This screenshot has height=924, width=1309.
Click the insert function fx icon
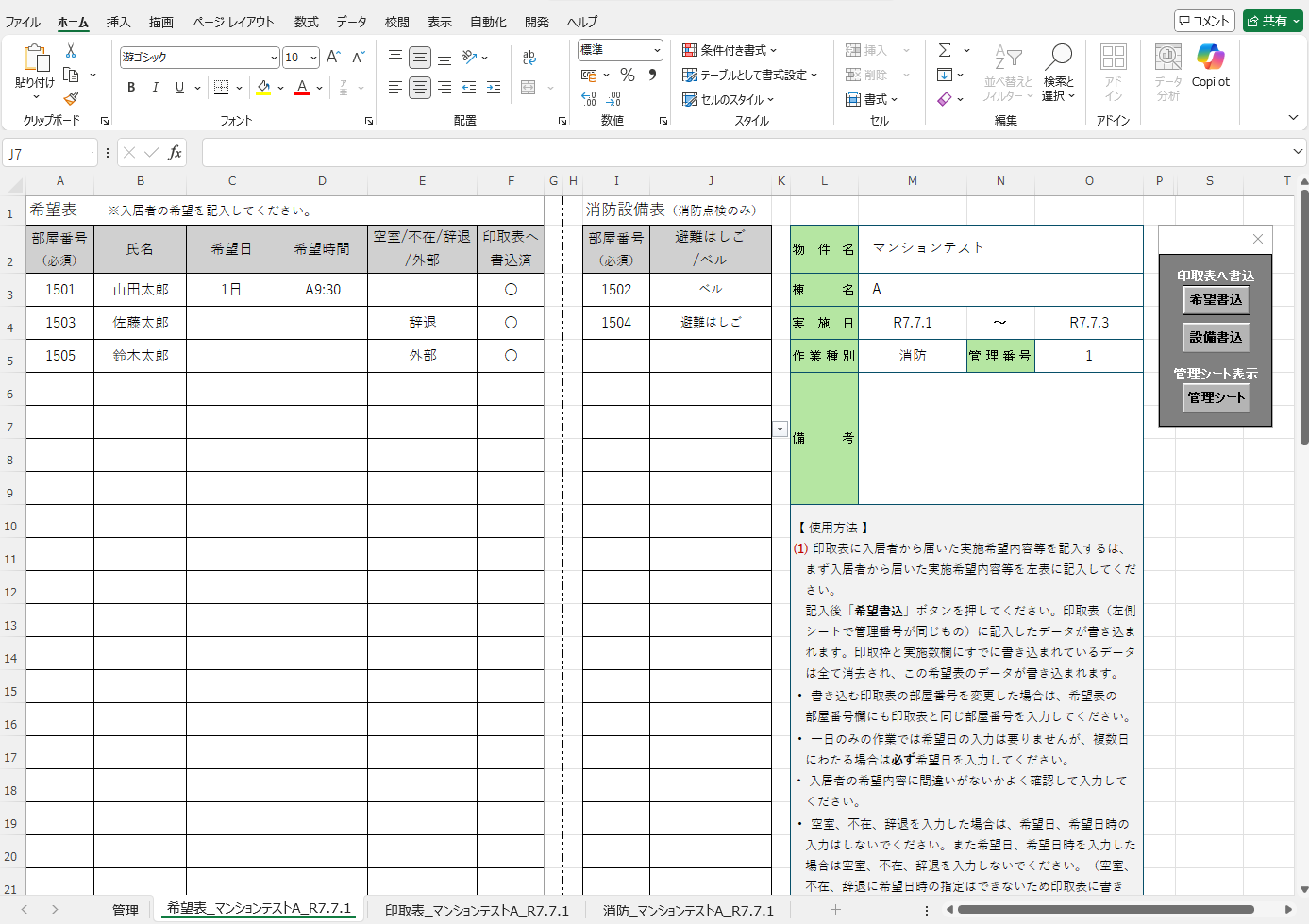(175, 153)
